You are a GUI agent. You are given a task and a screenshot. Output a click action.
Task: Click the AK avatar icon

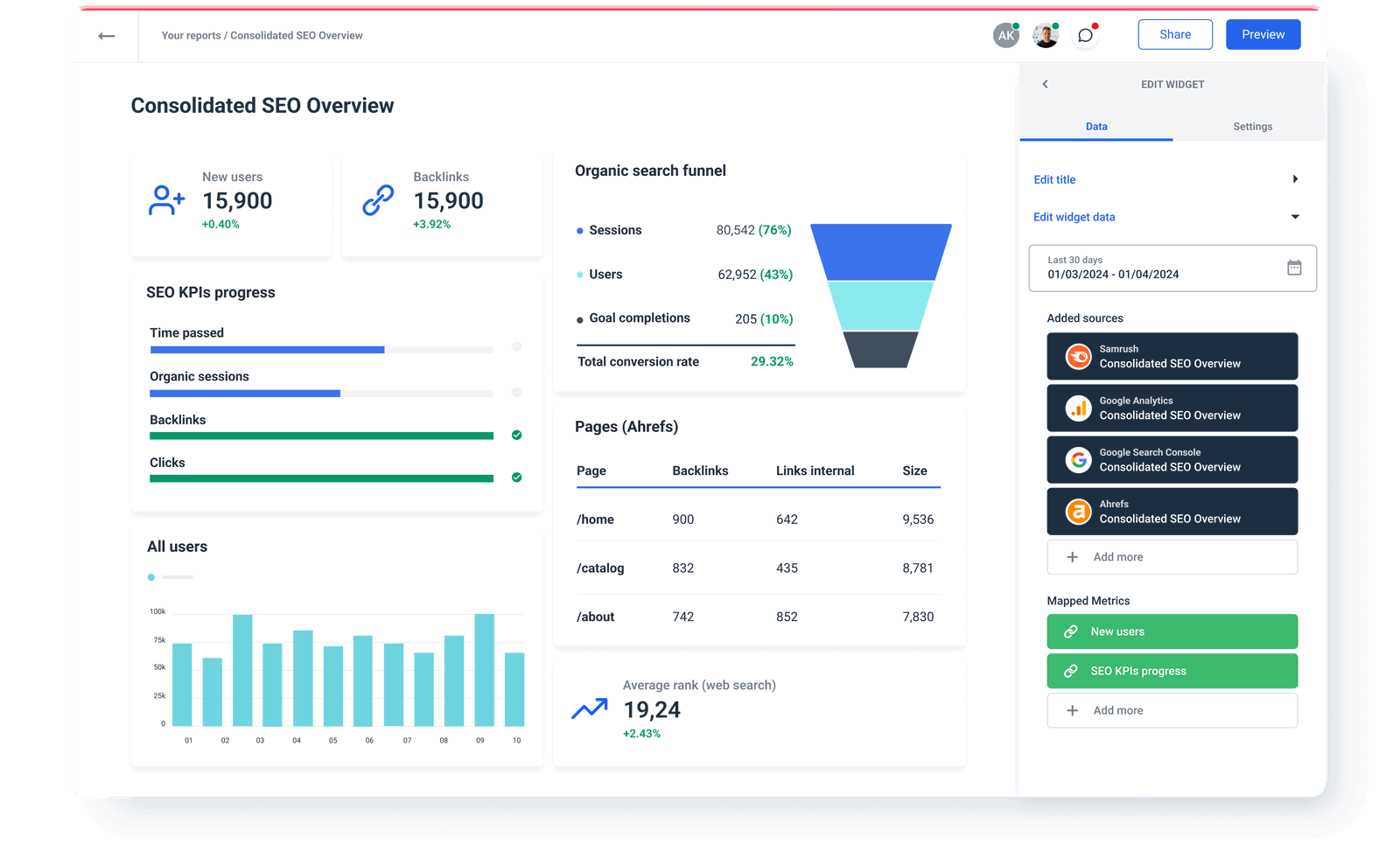tap(1005, 35)
